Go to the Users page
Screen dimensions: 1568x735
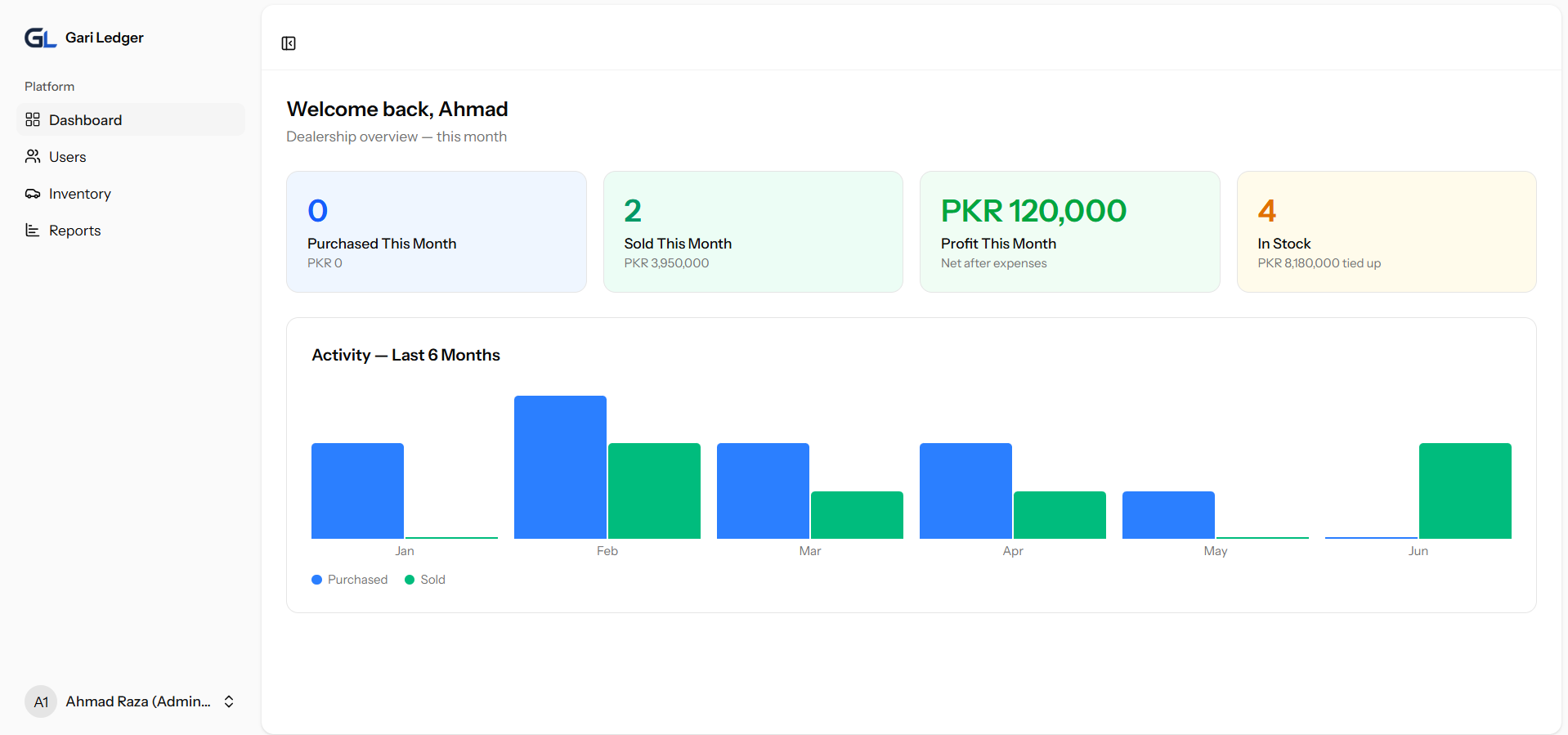coord(131,157)
